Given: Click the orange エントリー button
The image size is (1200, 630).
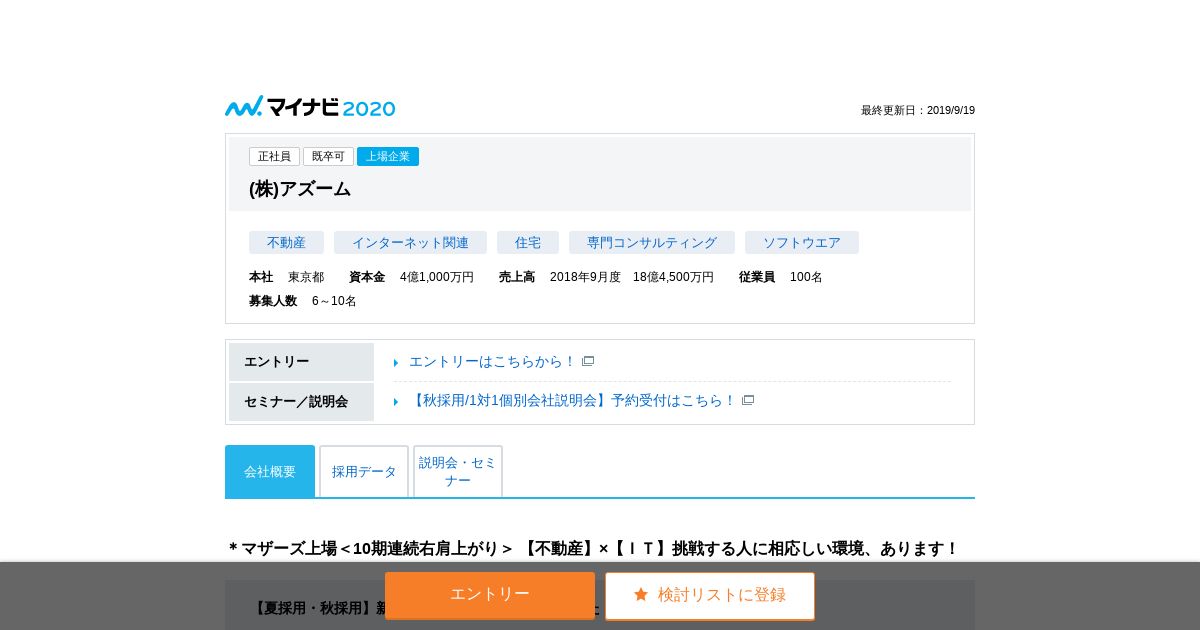Looking at the screenshot, I should pos(490,595).
